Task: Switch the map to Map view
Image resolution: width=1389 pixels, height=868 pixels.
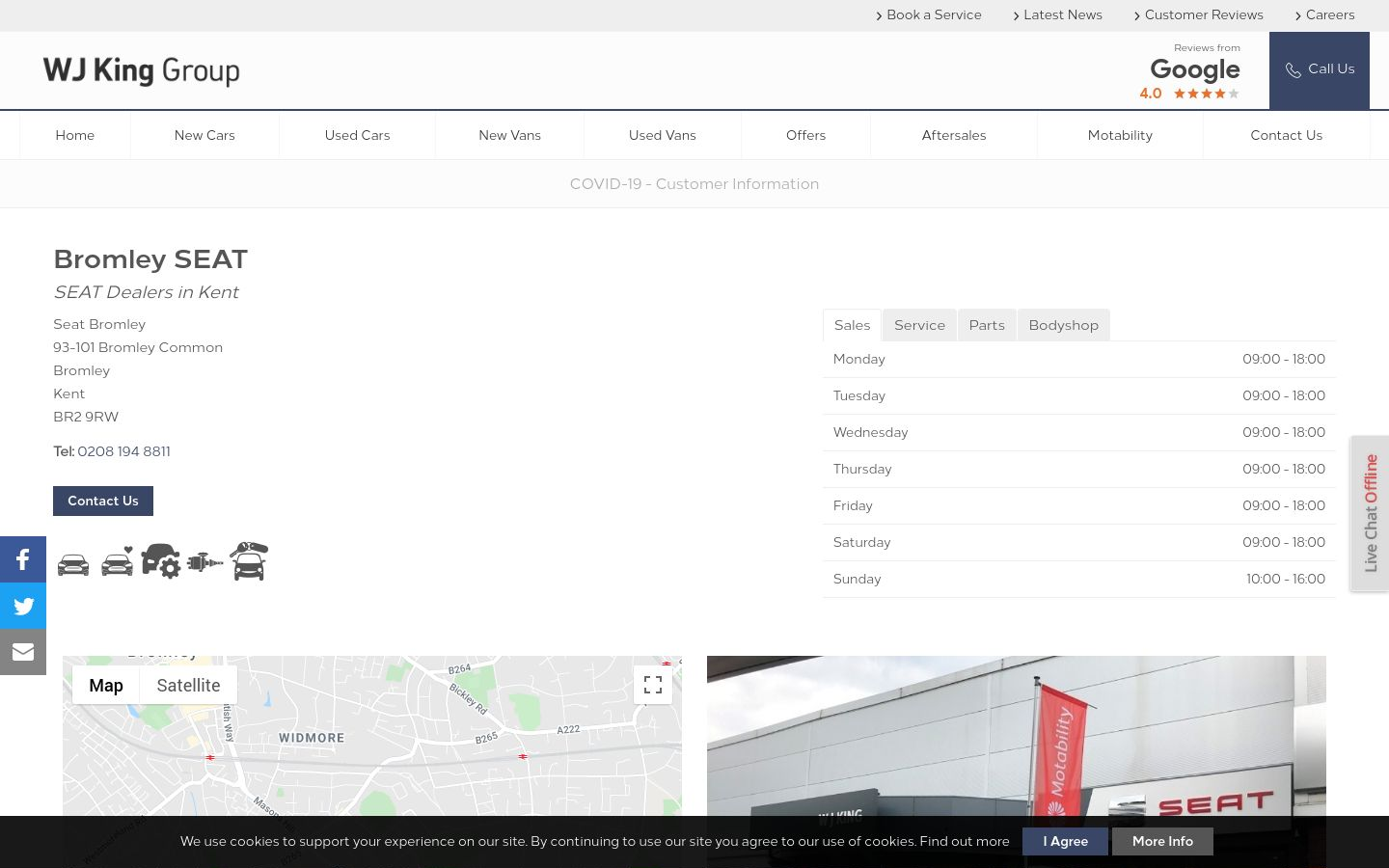Action: [106, 685]
